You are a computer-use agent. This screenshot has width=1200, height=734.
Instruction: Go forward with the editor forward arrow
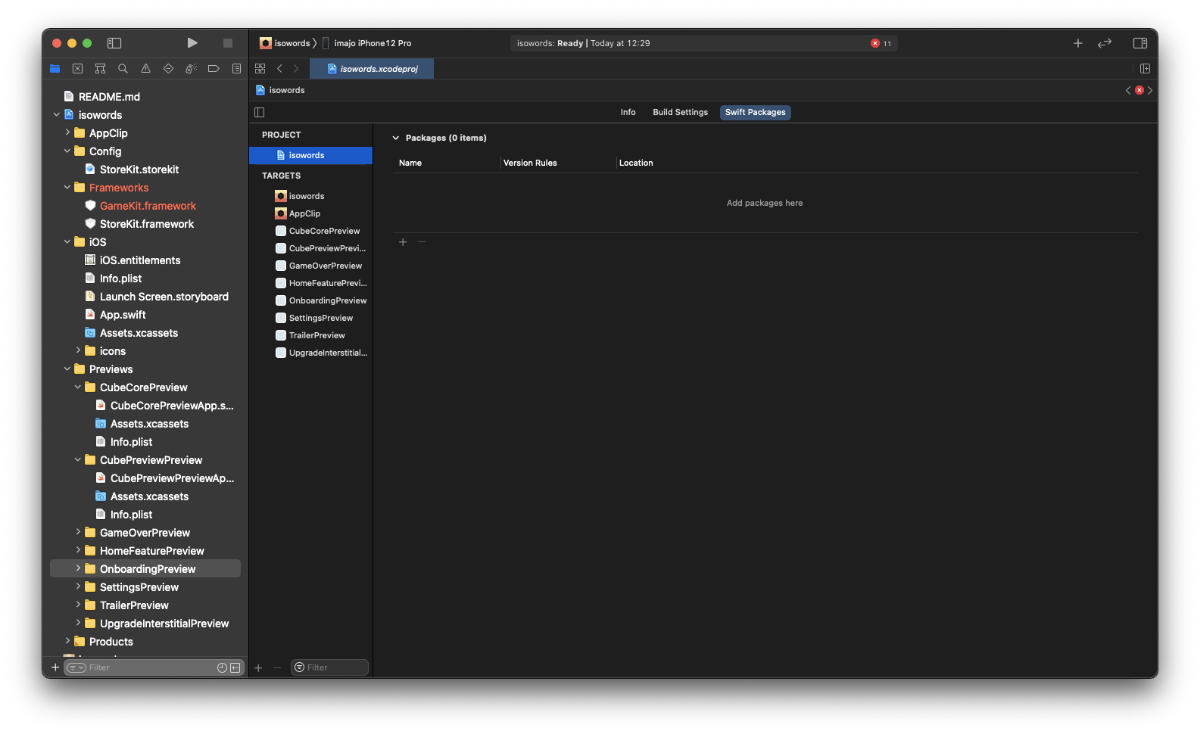296,69
